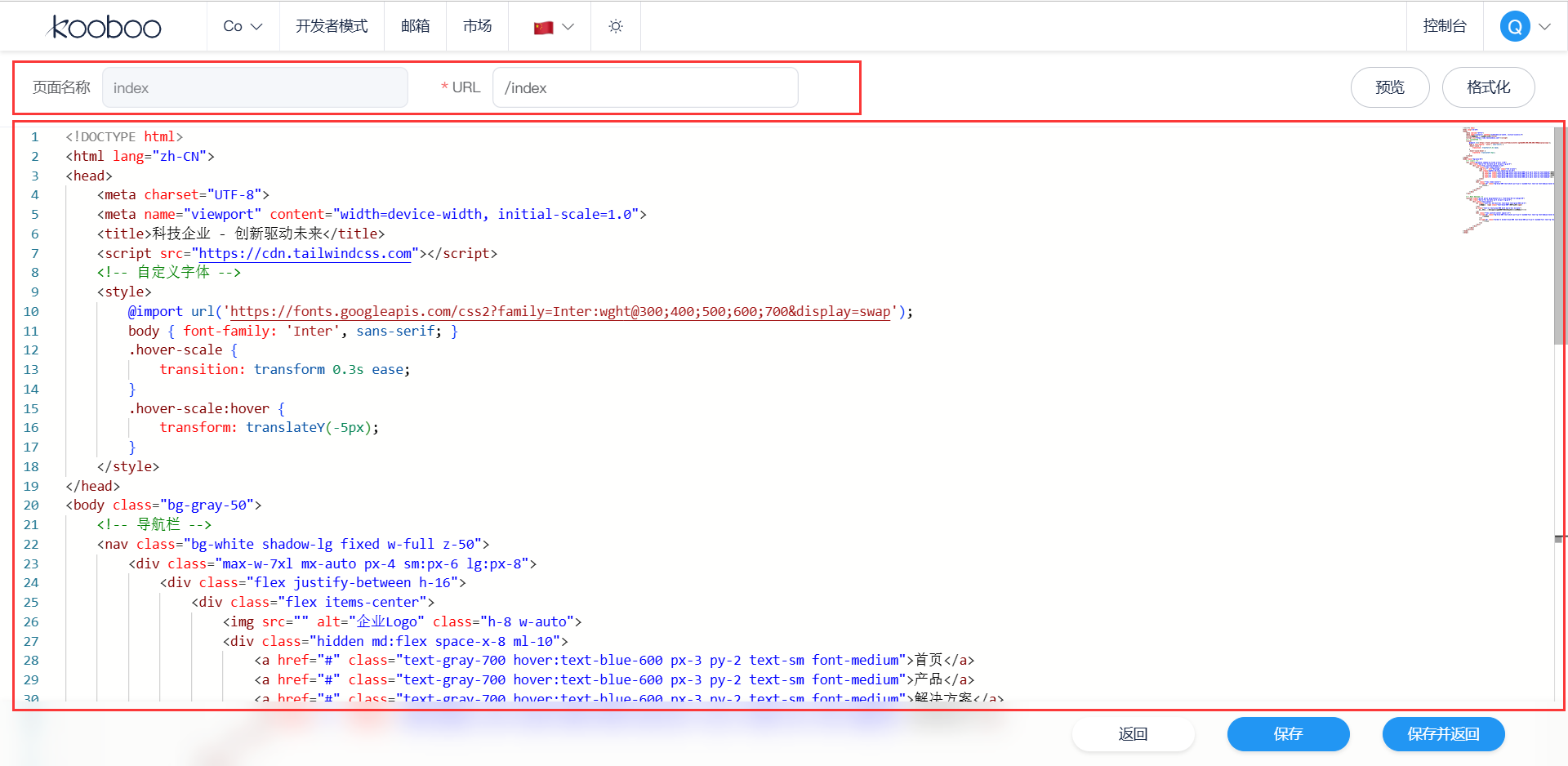Click the 返回 back button

pyautogui.click(x=1133, y=734)
